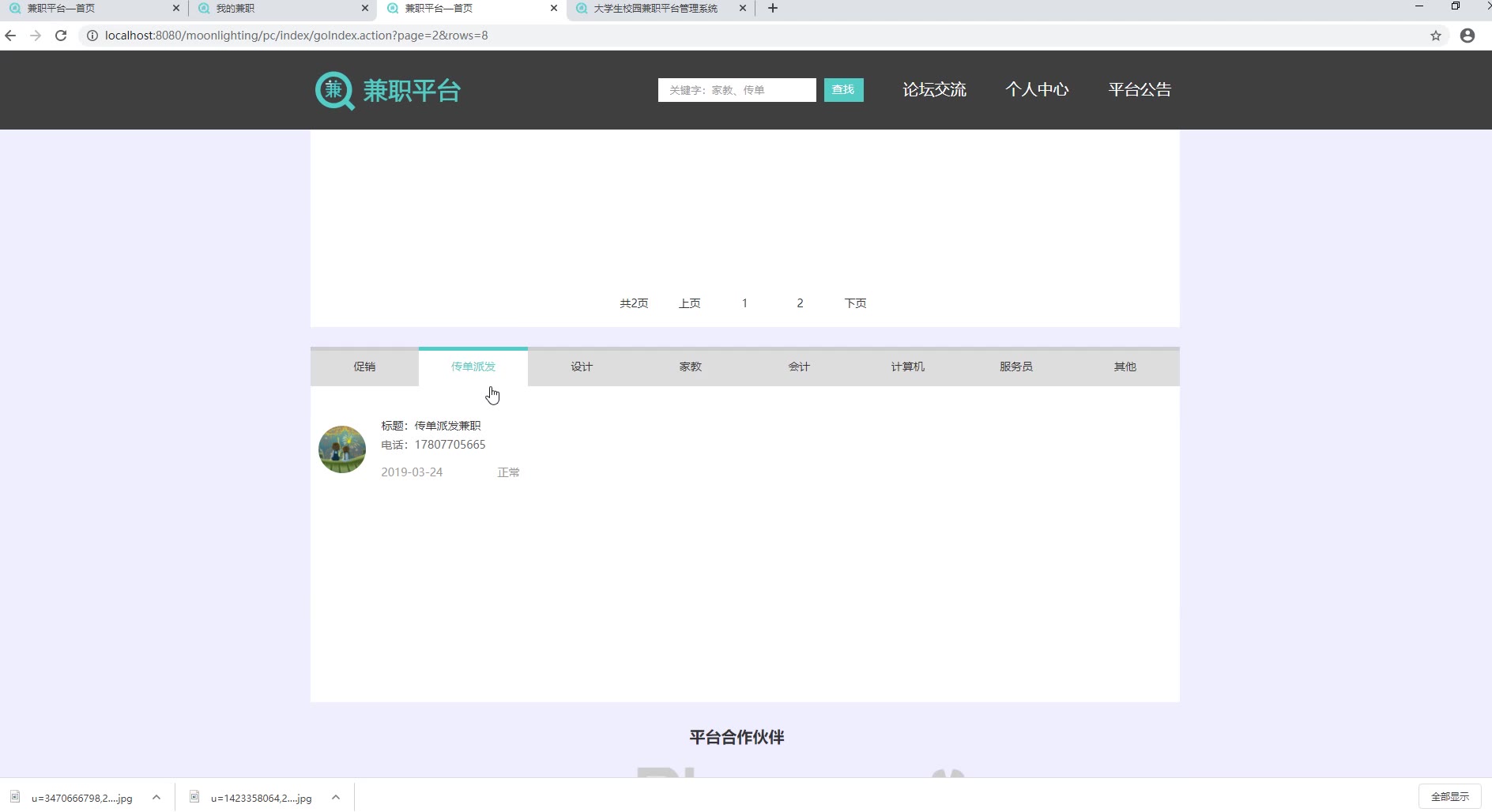Click the 正常 status label
The height and width of the screenshot is (812, 1492).
(x=508, y=472)
